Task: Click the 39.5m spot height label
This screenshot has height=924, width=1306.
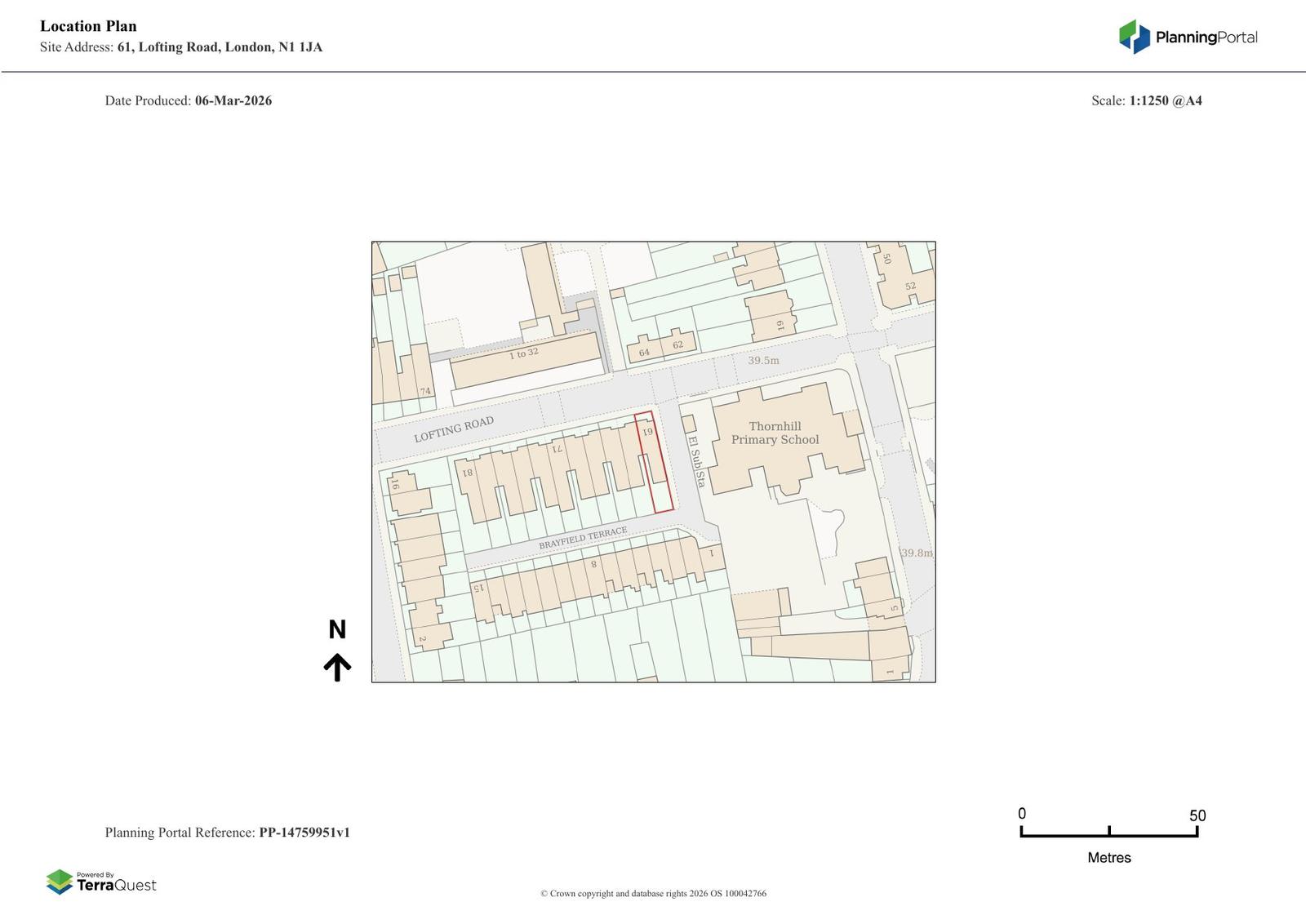Action: click(763, 360)
